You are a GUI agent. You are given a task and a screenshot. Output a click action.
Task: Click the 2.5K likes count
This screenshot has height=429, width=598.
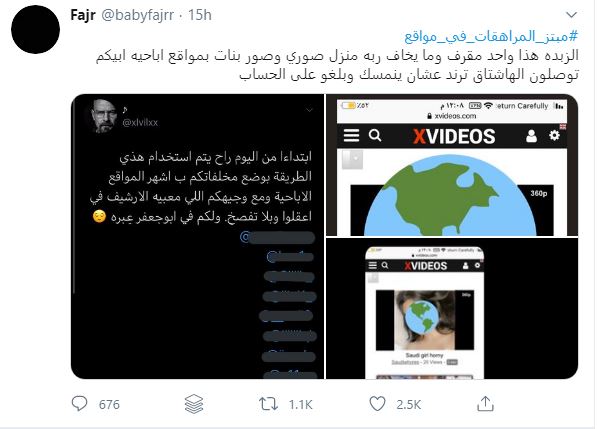(x=408, y=405)
